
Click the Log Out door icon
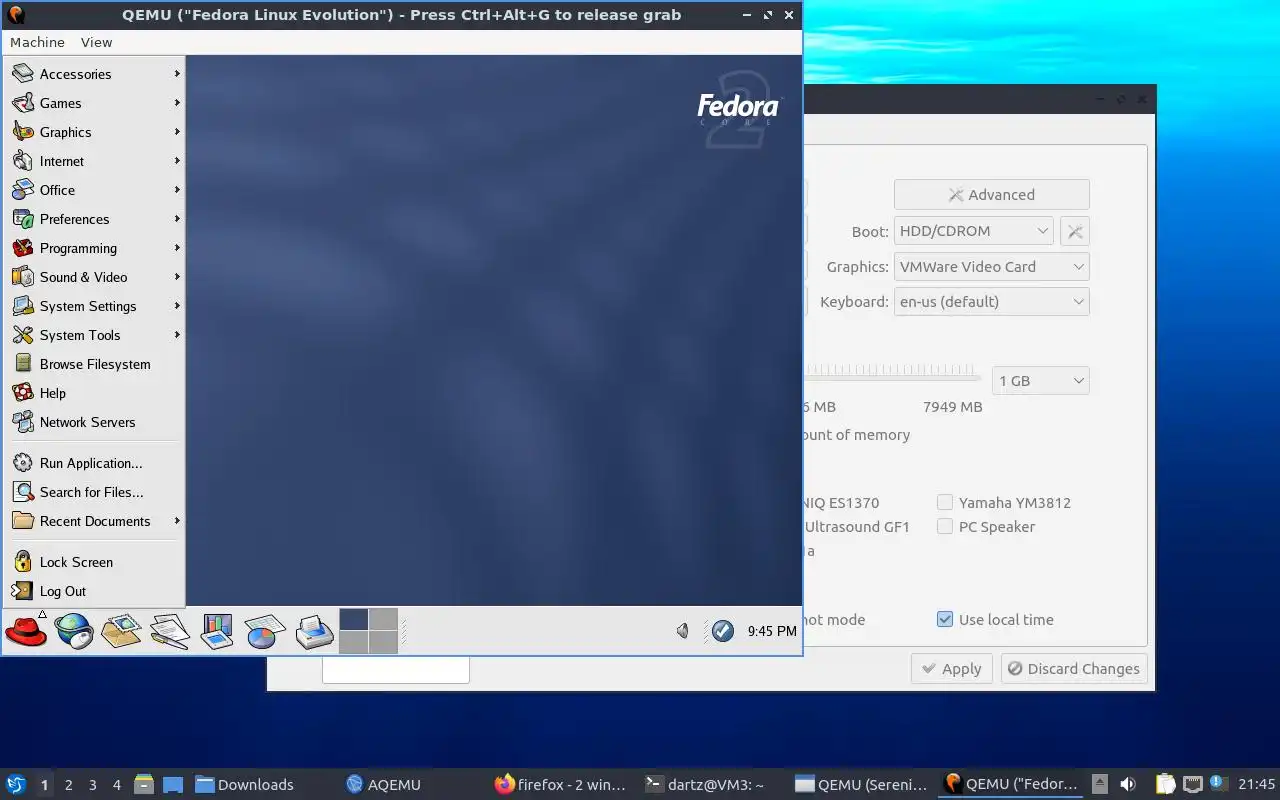(23, 591)
